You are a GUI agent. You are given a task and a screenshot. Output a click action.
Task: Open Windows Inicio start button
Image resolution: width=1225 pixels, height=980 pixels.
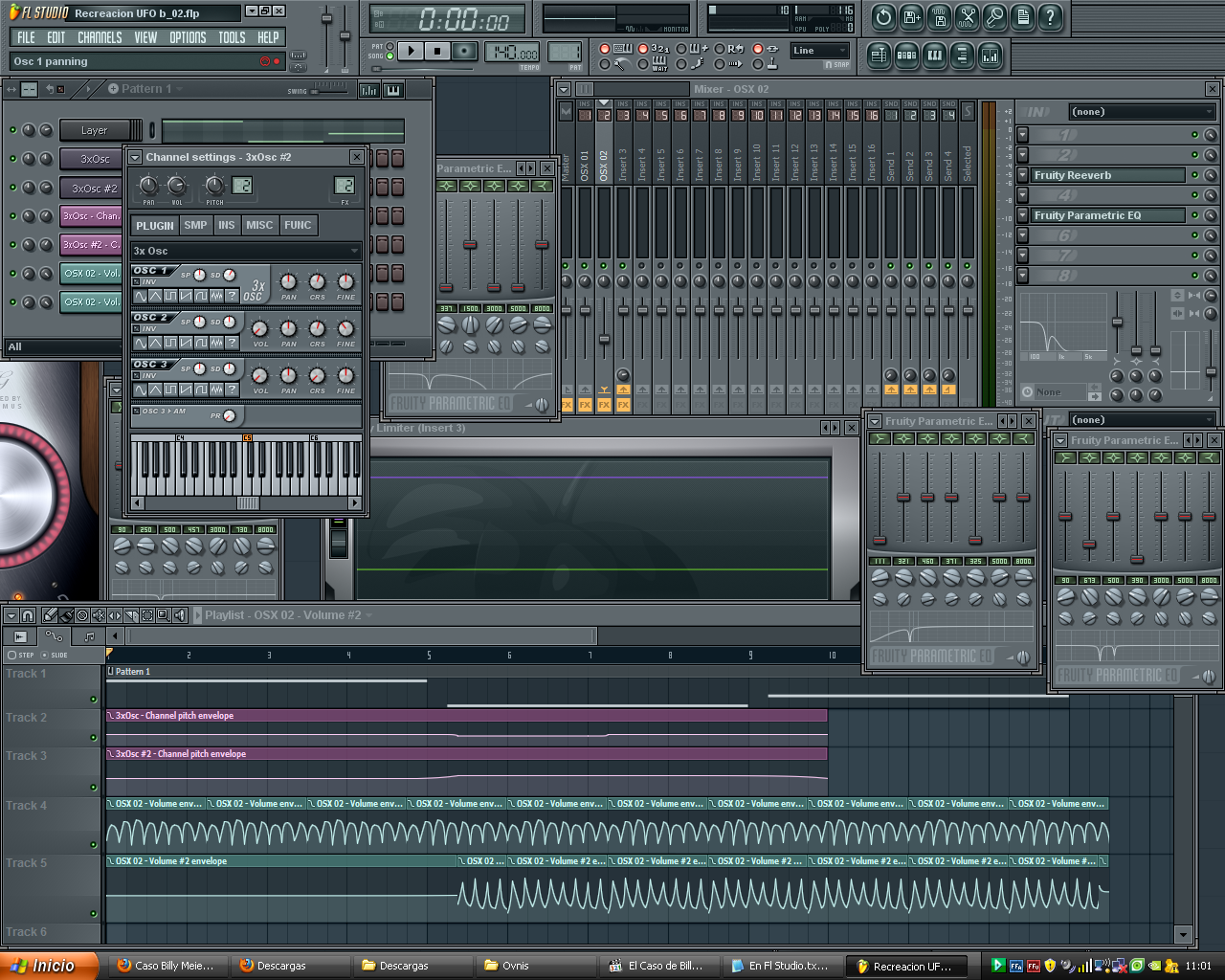tap(50, 966)
